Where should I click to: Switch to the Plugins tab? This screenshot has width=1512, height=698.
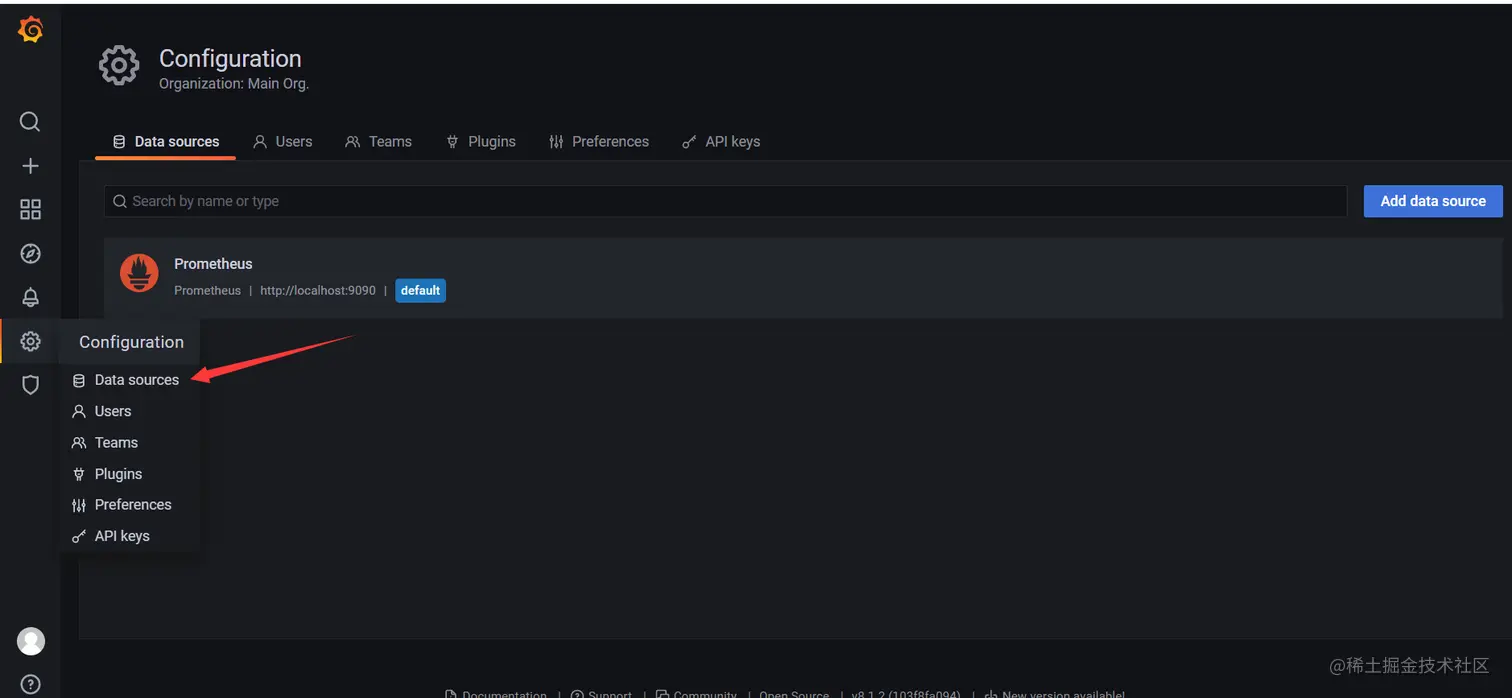pyautogui.click(x=481, y=141)
